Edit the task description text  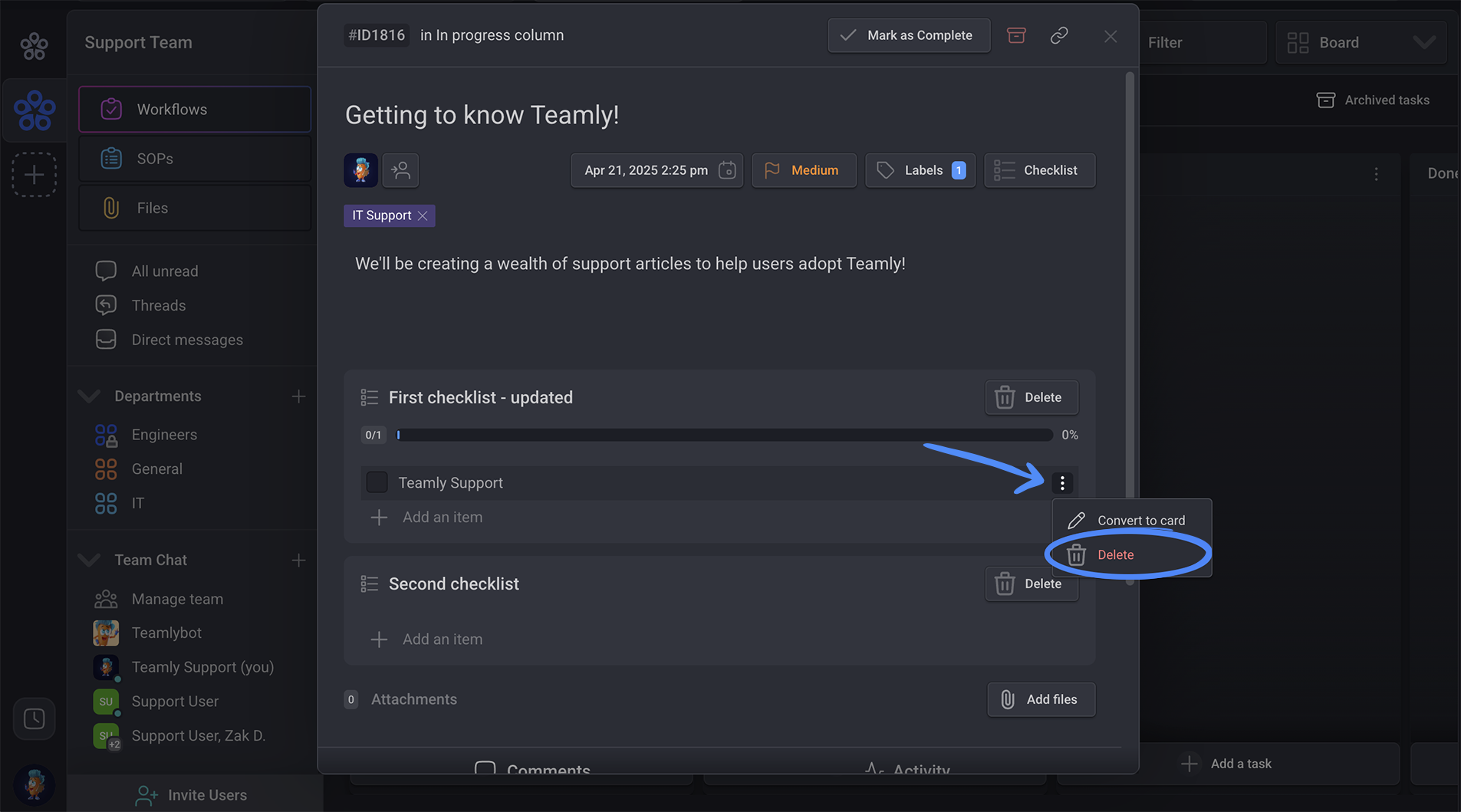[630, 264]
